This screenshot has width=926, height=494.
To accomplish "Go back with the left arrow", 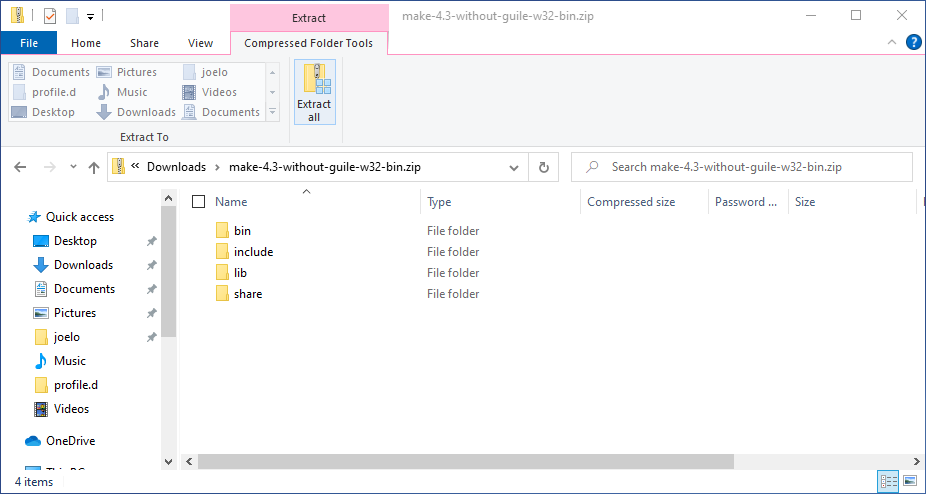I will (x=20, y=167).
